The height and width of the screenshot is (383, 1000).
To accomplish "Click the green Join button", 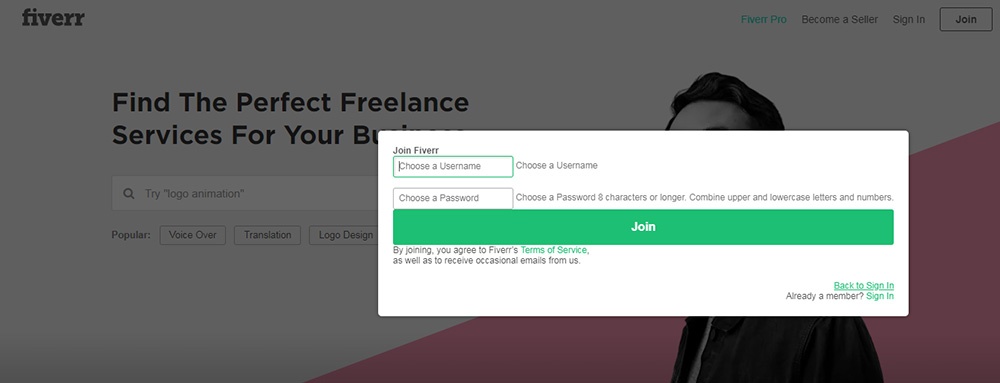I will point(643,227).
